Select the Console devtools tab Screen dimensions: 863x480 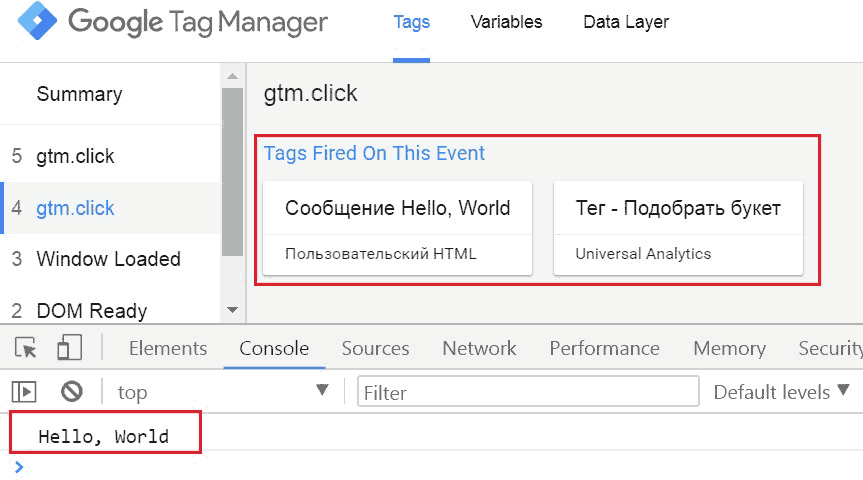pyautogui.click(x=274, y=348)
